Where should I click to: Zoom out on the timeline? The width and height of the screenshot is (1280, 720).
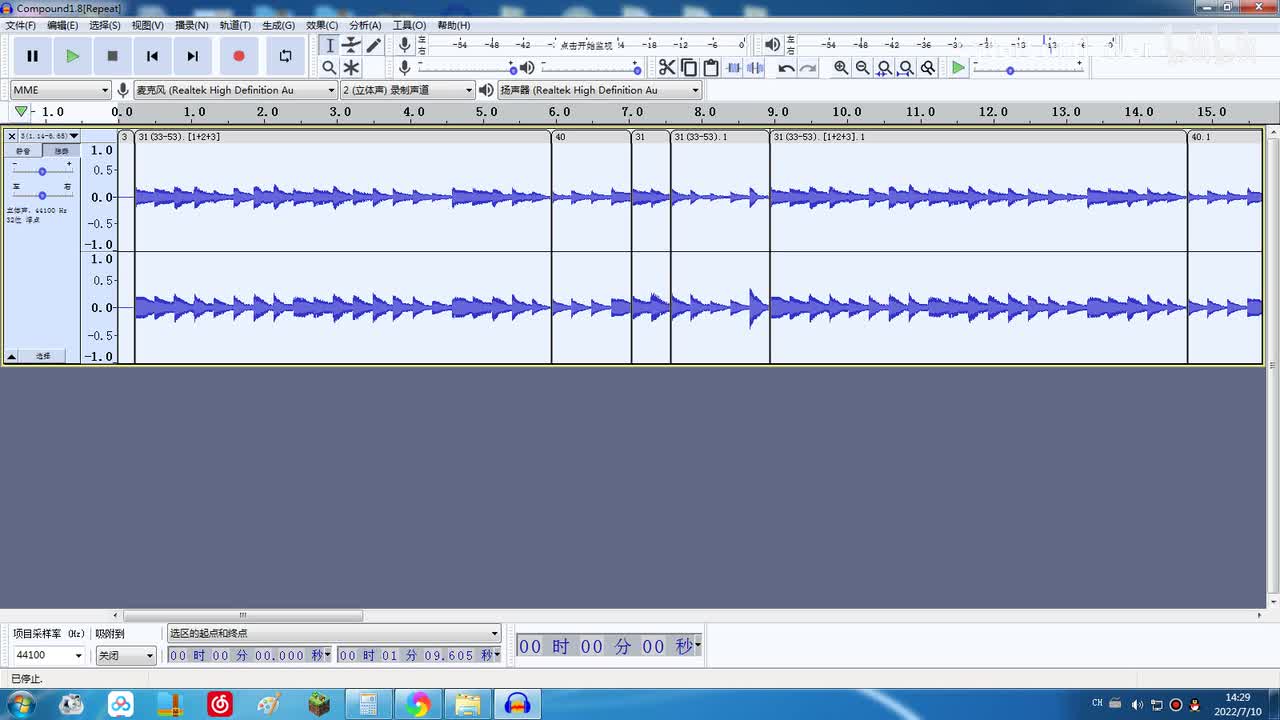point(862,67)
